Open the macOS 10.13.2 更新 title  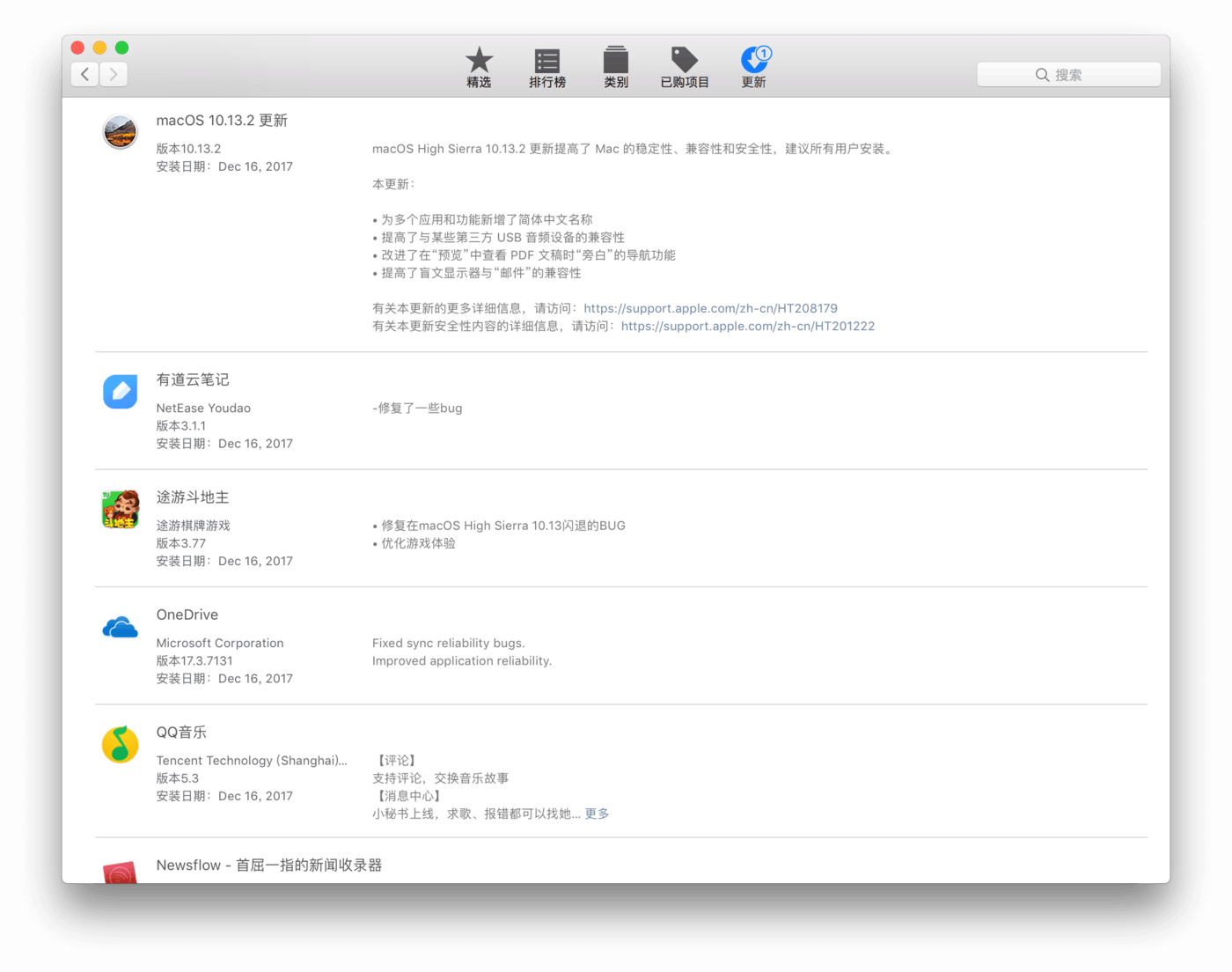click(x=222, y=121)
